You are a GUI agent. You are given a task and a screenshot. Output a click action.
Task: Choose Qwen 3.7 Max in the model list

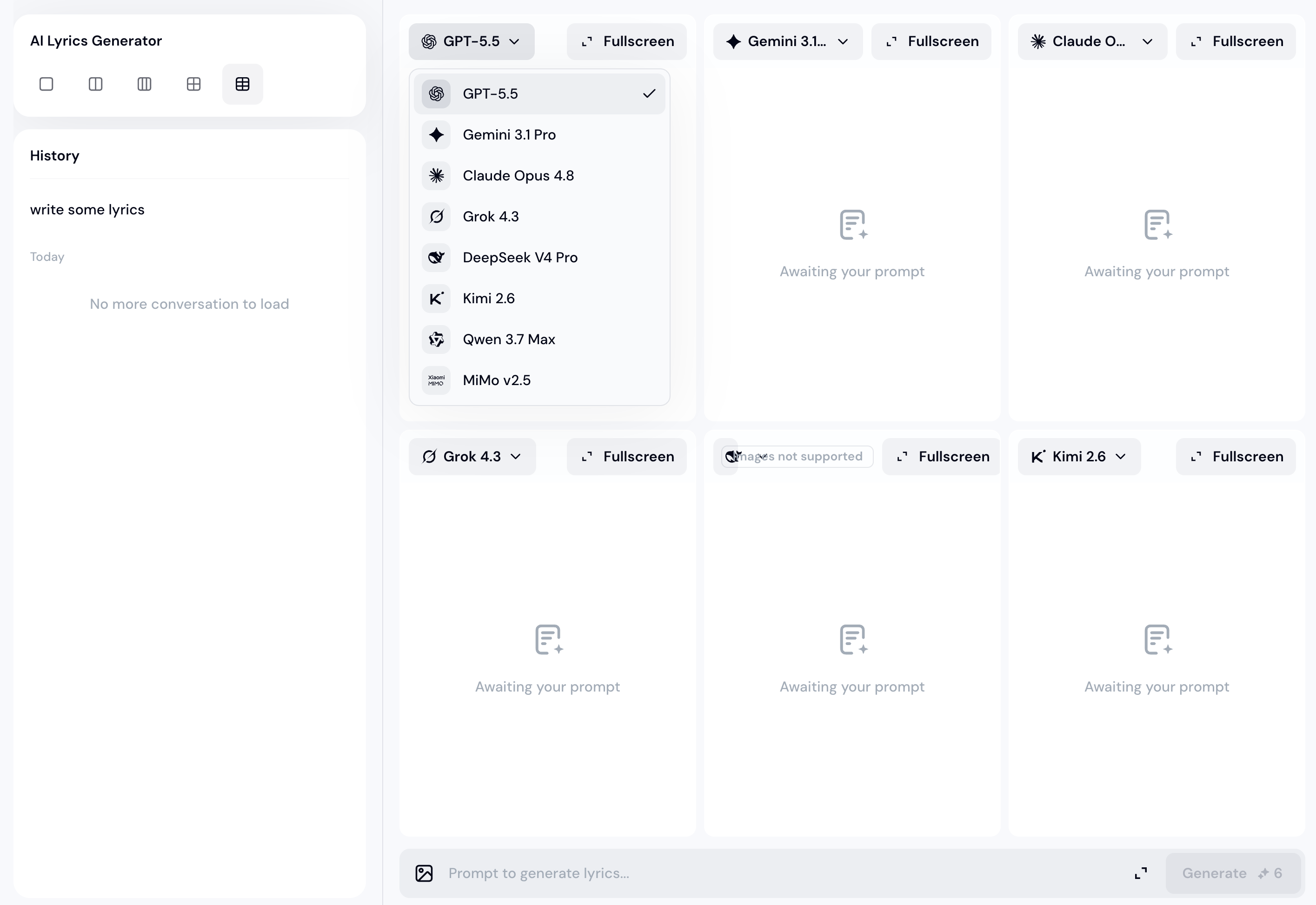click(539, 339)
